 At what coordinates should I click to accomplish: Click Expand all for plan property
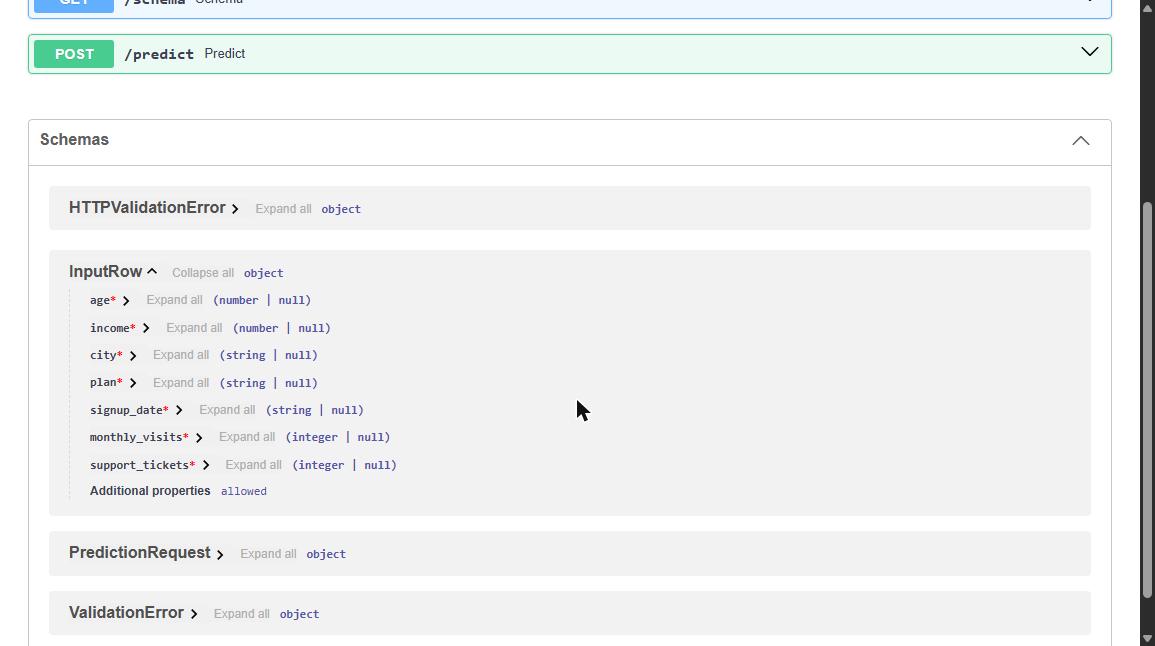click(x=181, y=383)
